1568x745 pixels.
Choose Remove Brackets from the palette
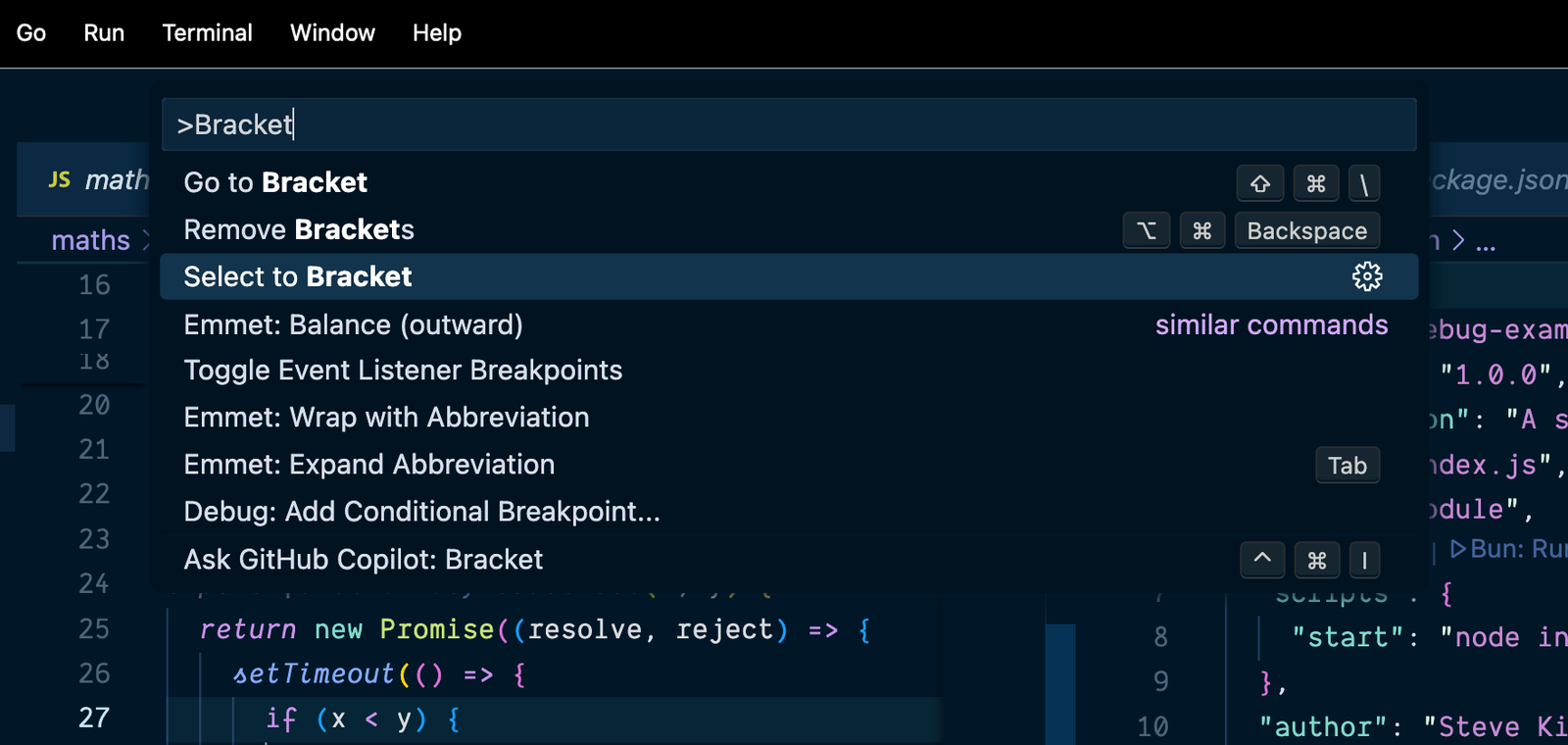coord(299,229)
